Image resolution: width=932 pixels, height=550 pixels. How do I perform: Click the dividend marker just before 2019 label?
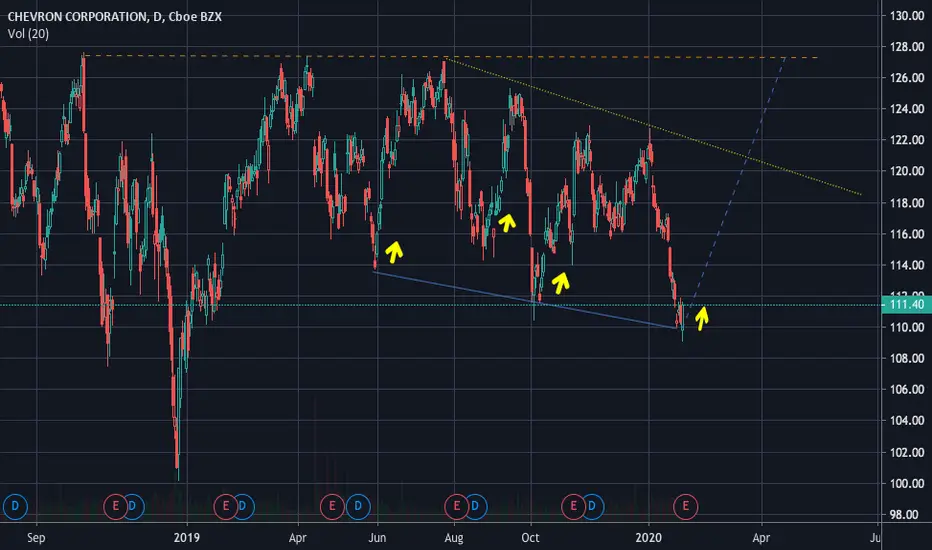(x=133, y=507)
